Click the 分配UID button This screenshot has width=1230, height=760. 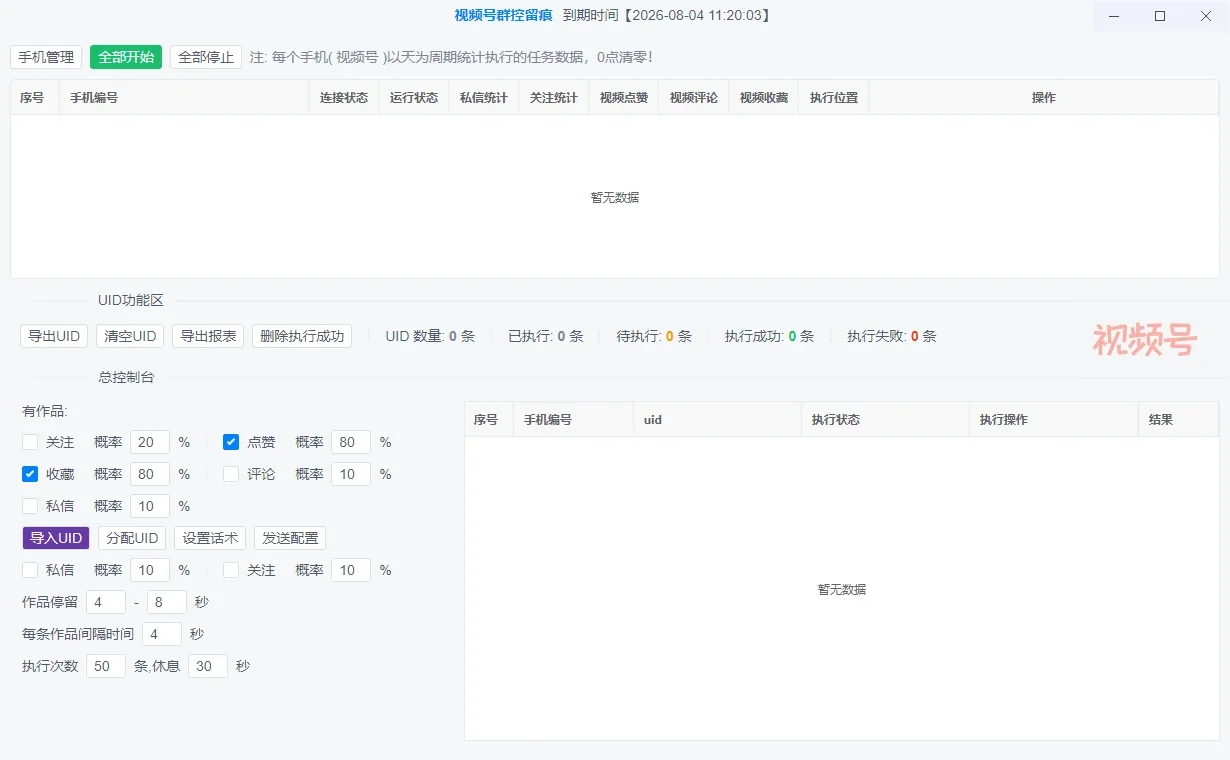click(132, 538)
